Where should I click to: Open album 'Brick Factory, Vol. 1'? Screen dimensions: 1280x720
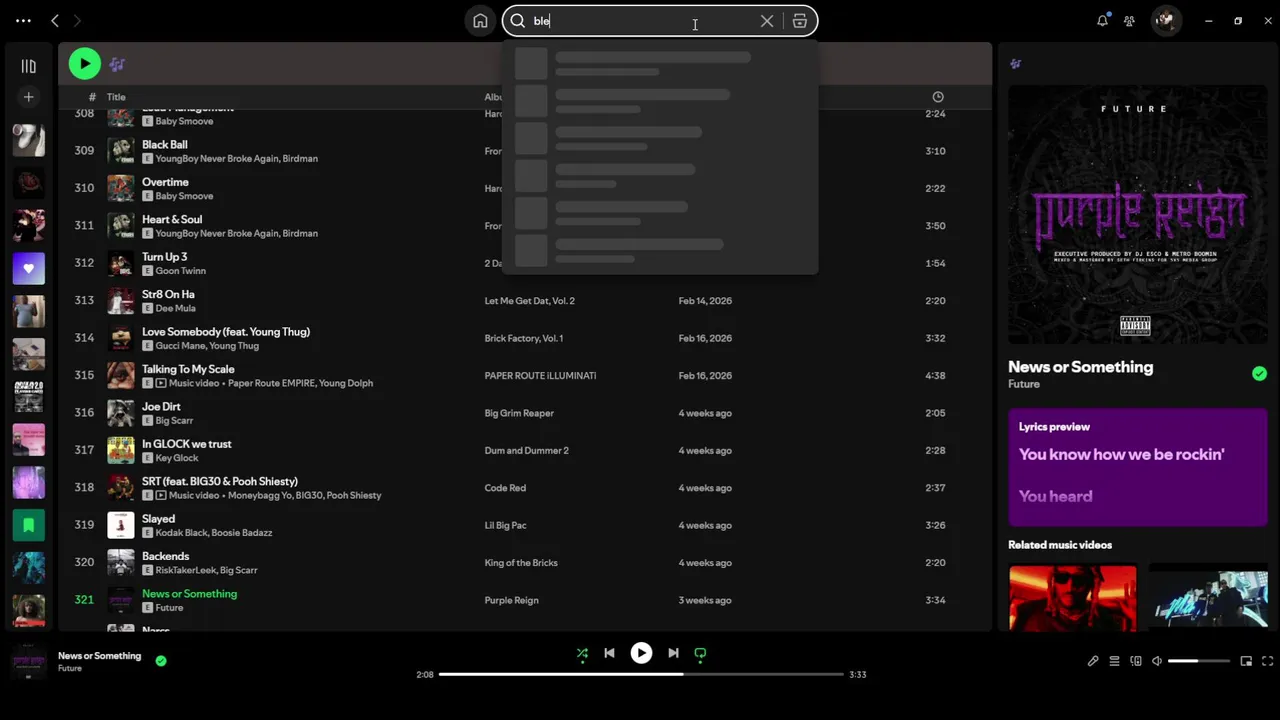pos(524,338)
